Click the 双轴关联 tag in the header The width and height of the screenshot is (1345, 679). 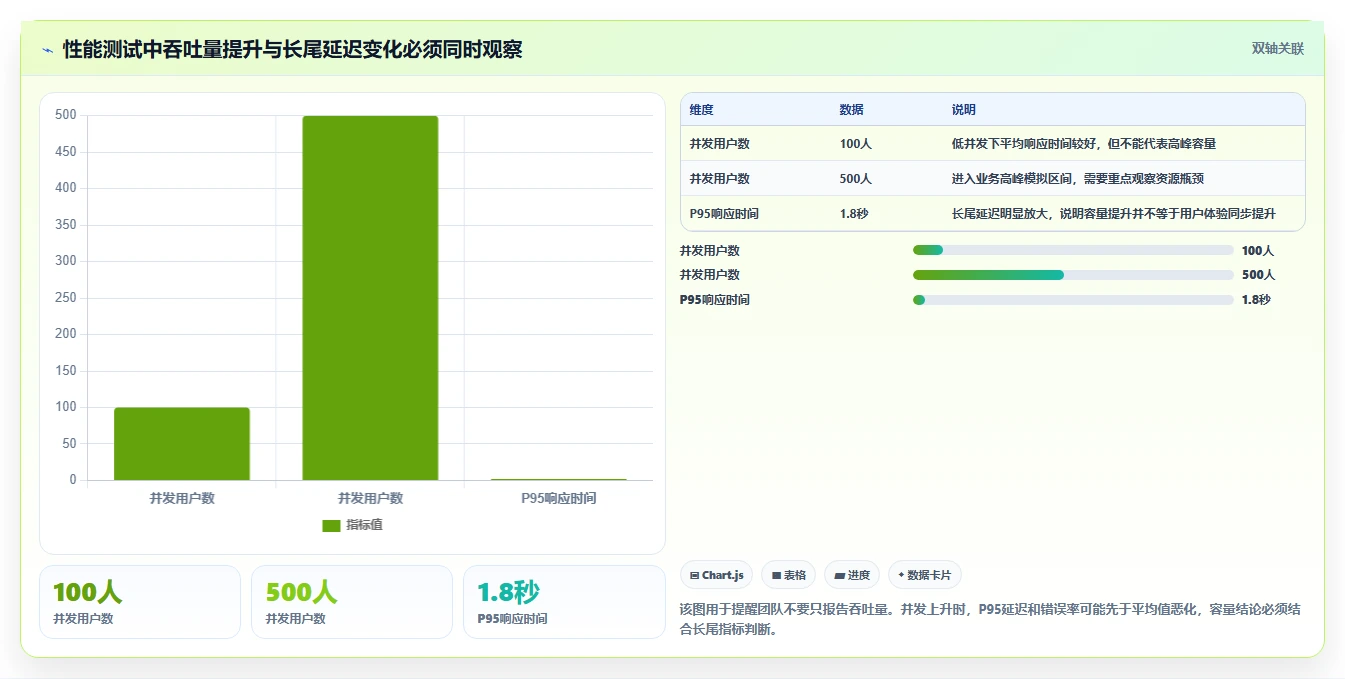1278,49
